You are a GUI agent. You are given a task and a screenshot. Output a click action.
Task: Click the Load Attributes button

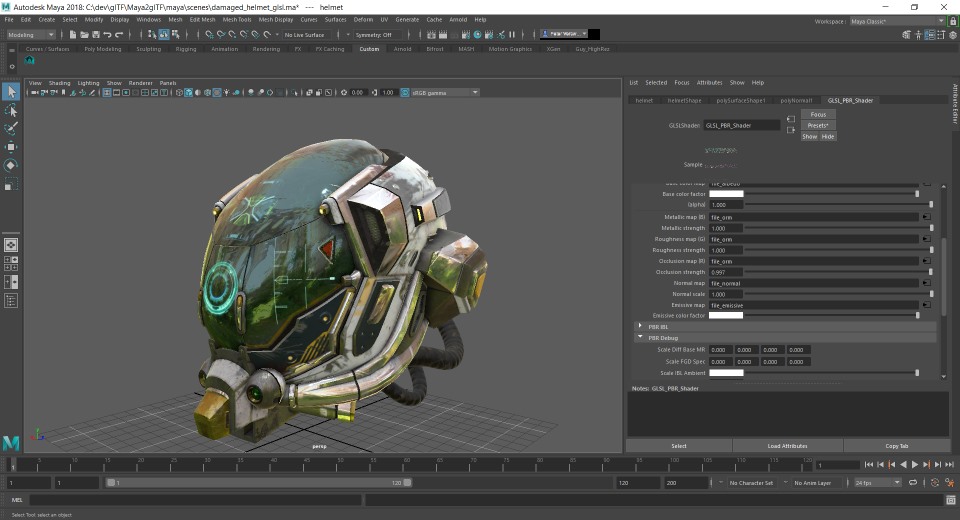click(787, 446)
